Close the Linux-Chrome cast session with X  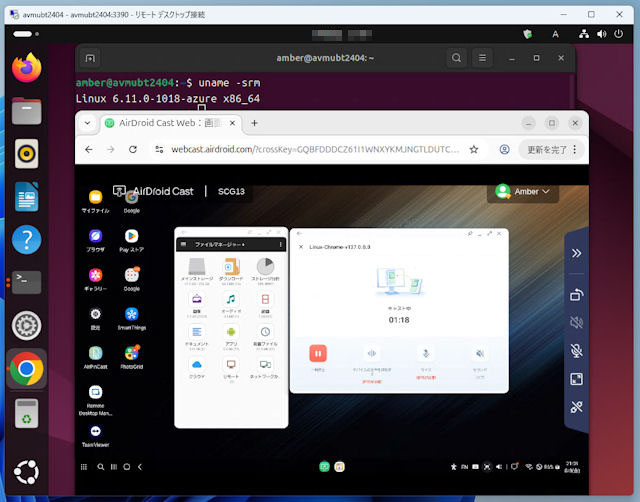[x=301, y=247]
